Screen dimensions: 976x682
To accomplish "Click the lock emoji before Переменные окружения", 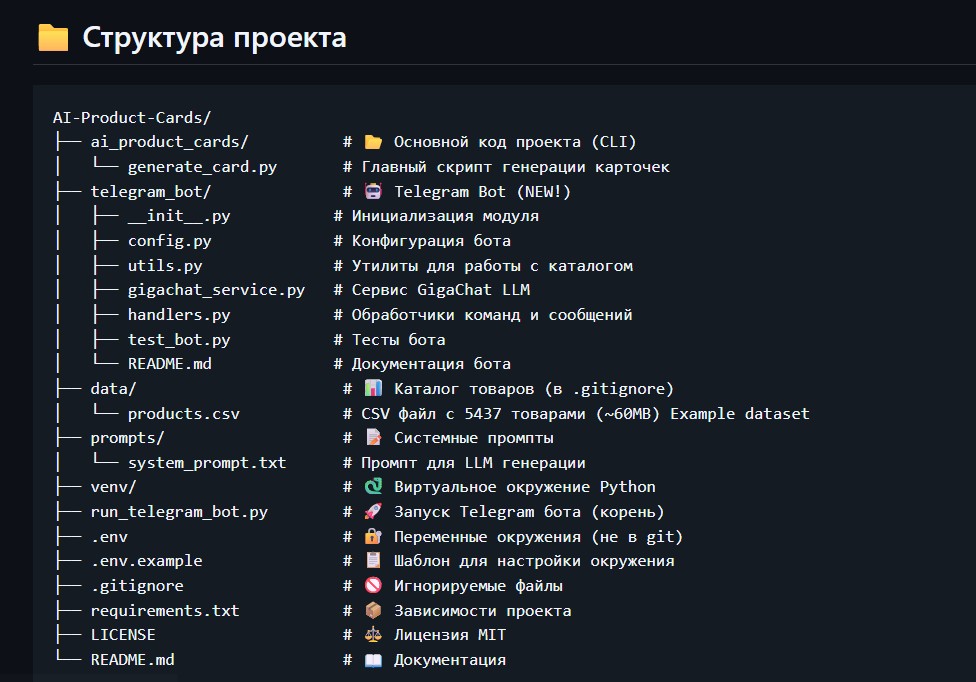I will [373, 536].
